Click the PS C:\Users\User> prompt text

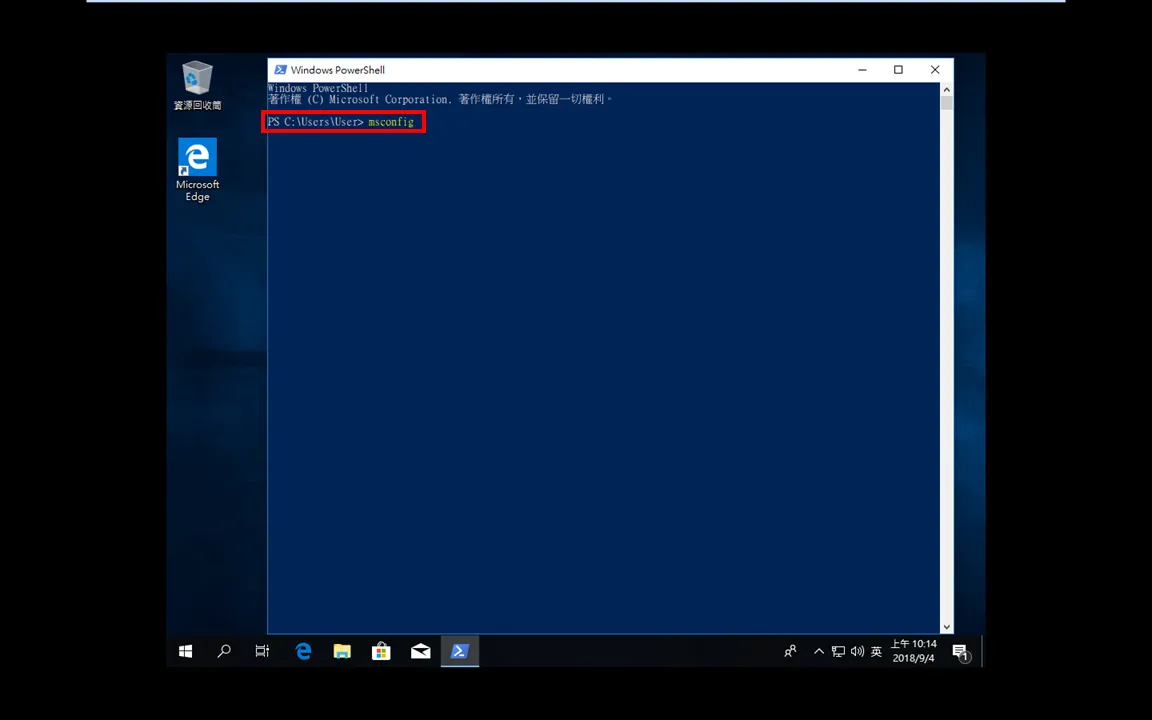[315, 122]
